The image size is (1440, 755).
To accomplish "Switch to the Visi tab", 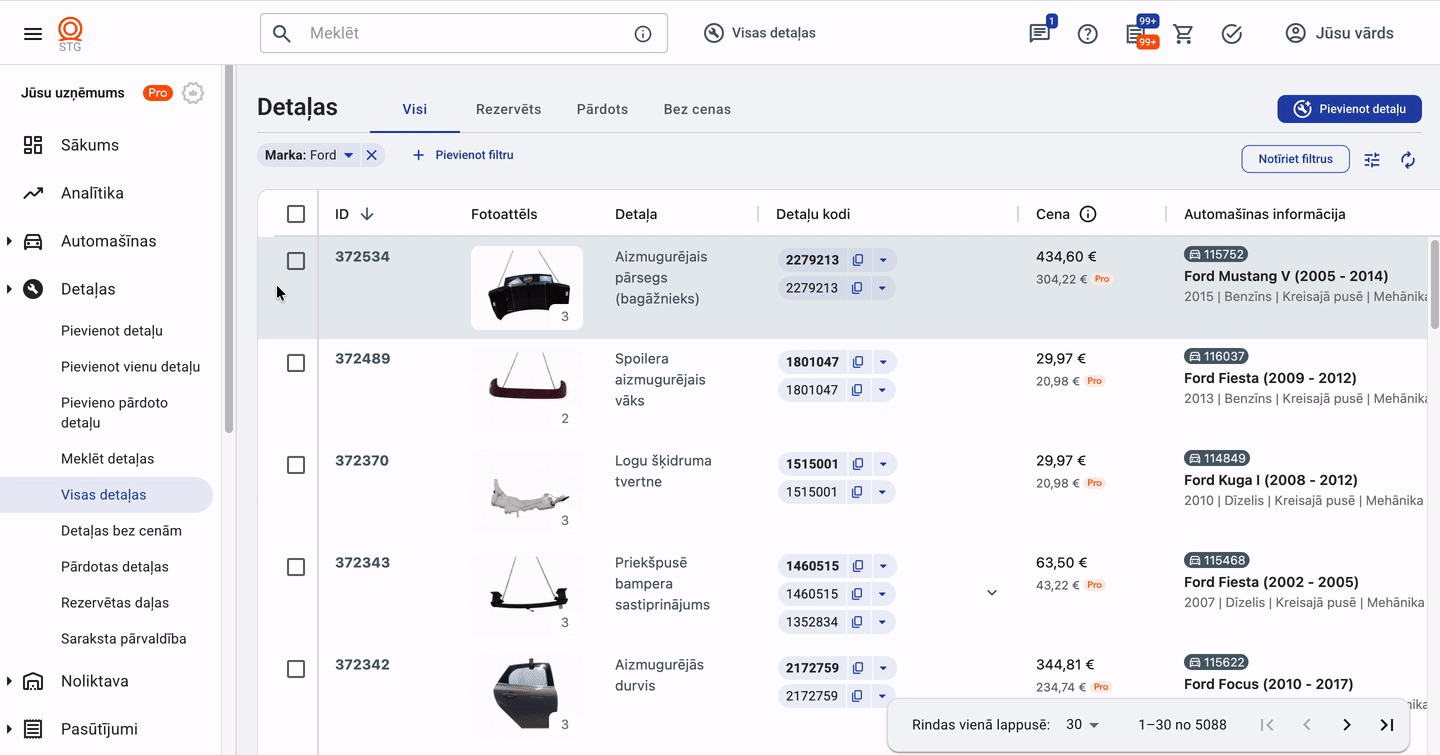I will 415,109.
